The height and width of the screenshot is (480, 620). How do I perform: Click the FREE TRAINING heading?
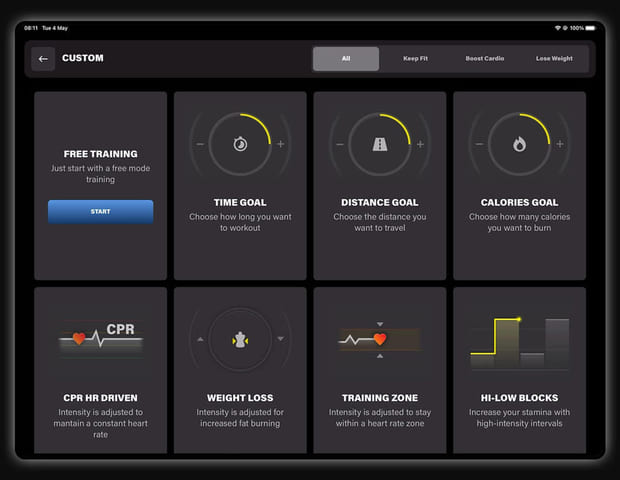tap(100, 154)
